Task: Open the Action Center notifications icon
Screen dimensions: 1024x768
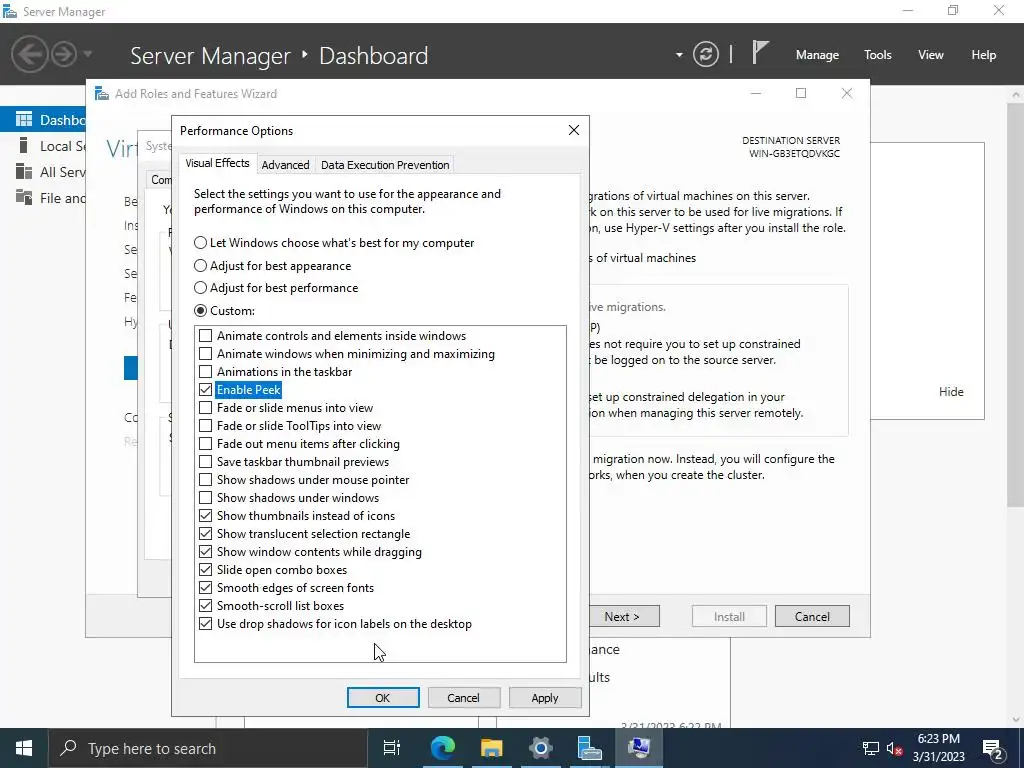Action: pos(993,748)
